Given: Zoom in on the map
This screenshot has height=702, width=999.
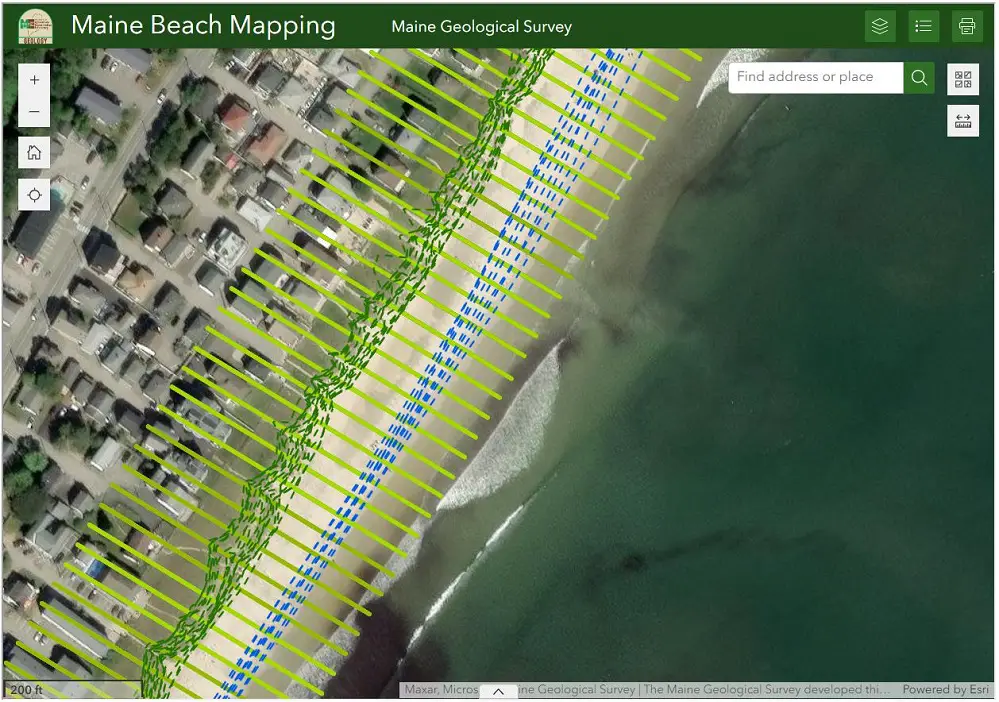Looking at the screenshot, I should click(34, 80).
